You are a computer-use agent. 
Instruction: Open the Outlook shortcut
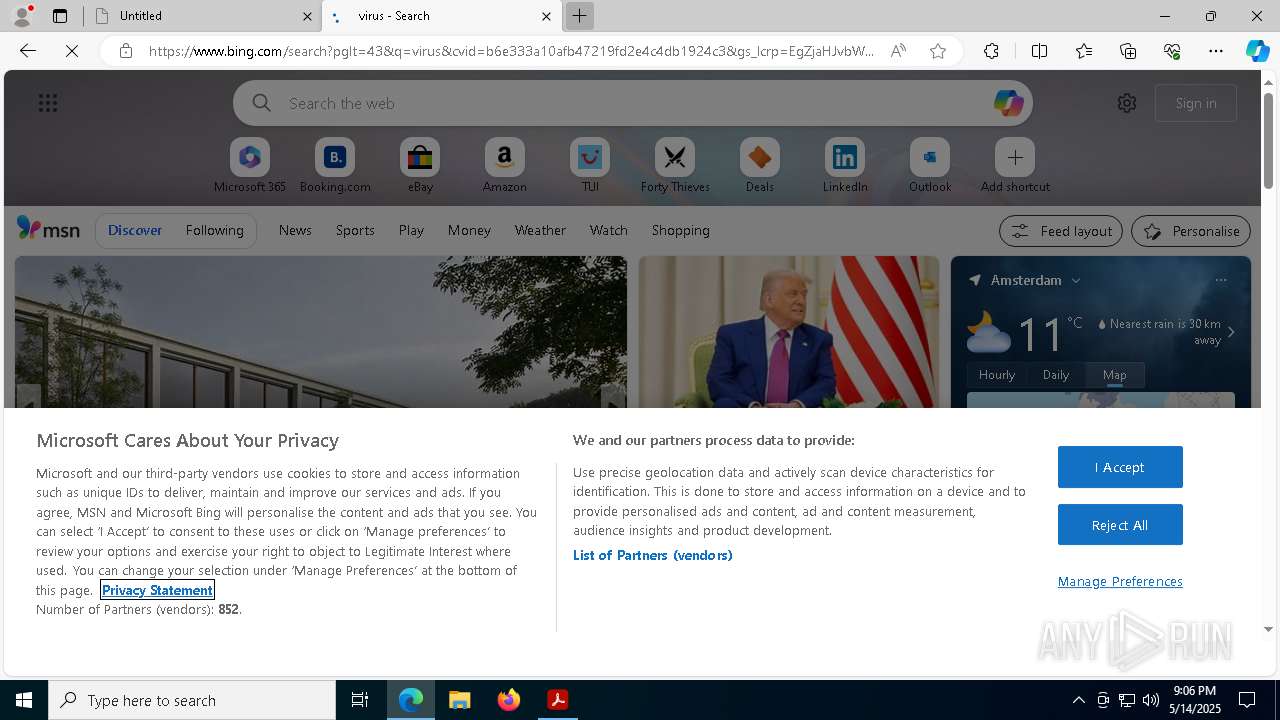[x=930, y=165]
